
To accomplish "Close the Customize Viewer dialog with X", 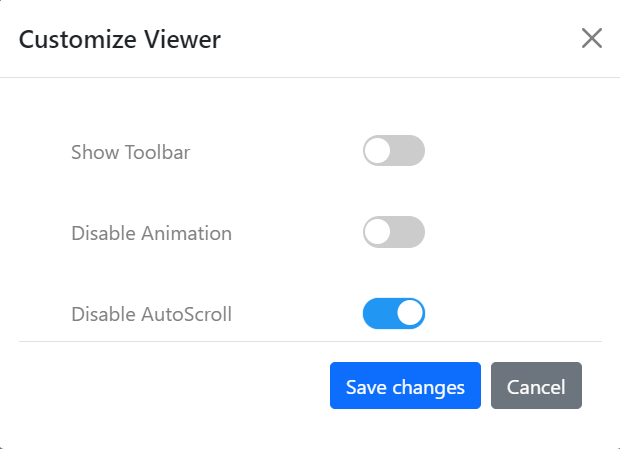I will [x=592, y=39].
